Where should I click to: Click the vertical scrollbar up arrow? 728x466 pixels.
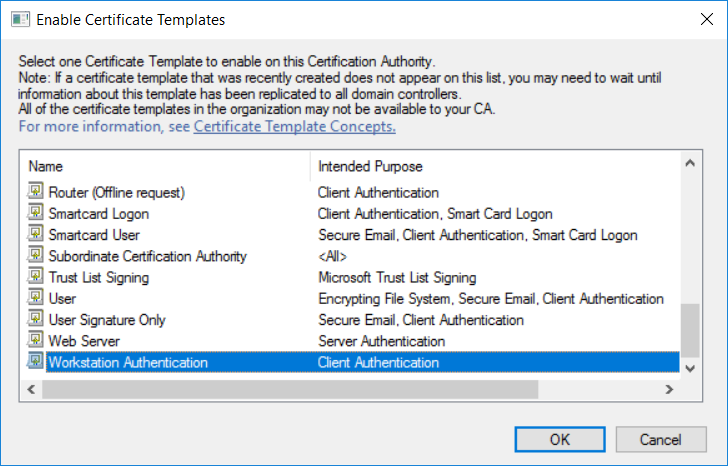point(690,163)
